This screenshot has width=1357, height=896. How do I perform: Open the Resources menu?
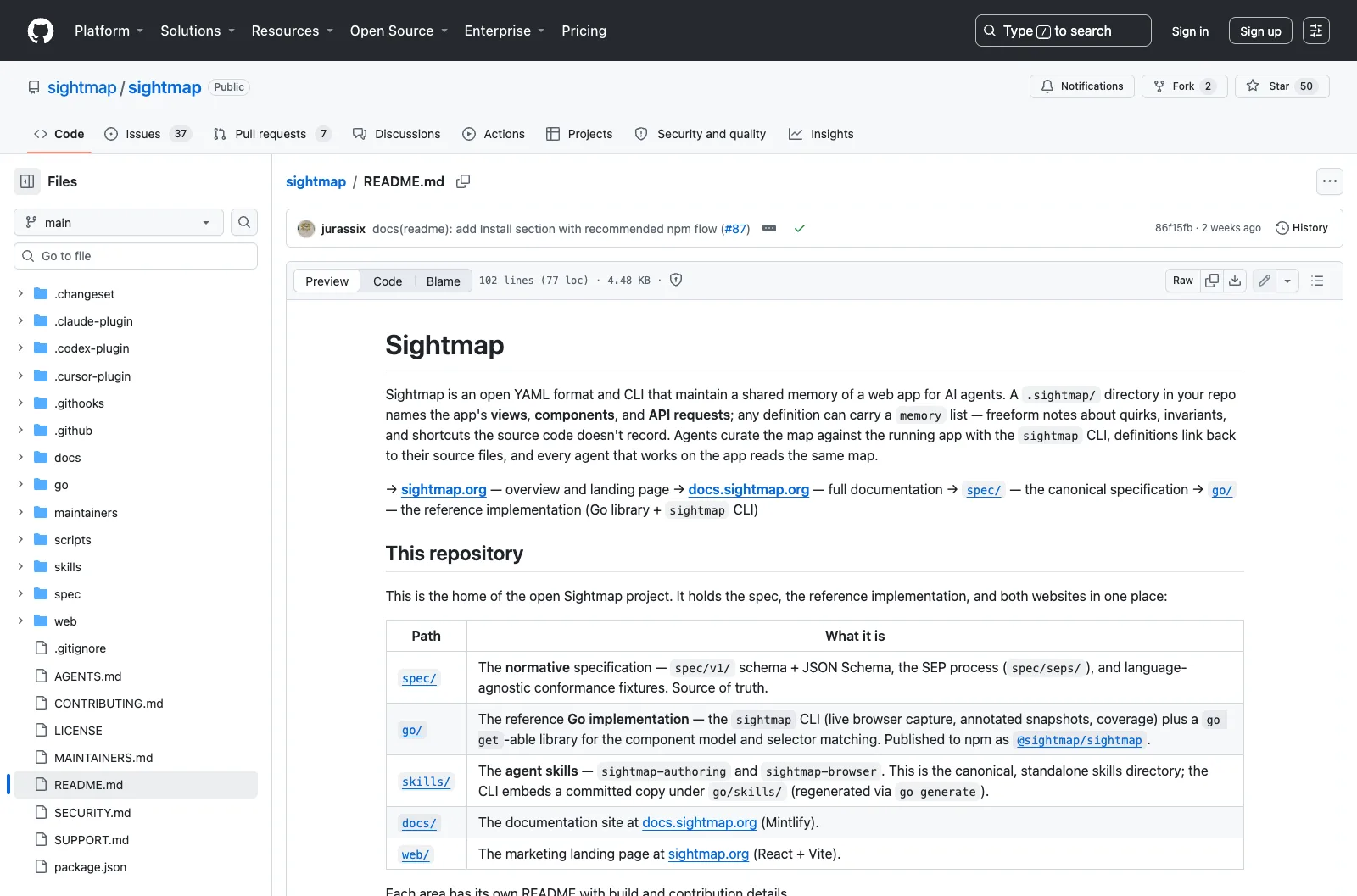(x=293, y=31)
